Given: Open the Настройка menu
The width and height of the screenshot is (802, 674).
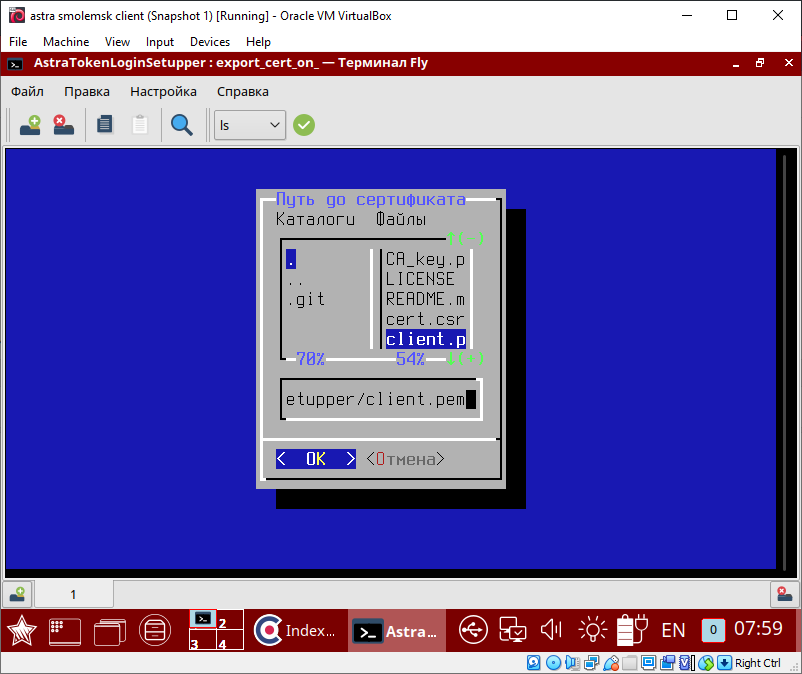Looking at the screenshot, I should (x=163, y=92).
